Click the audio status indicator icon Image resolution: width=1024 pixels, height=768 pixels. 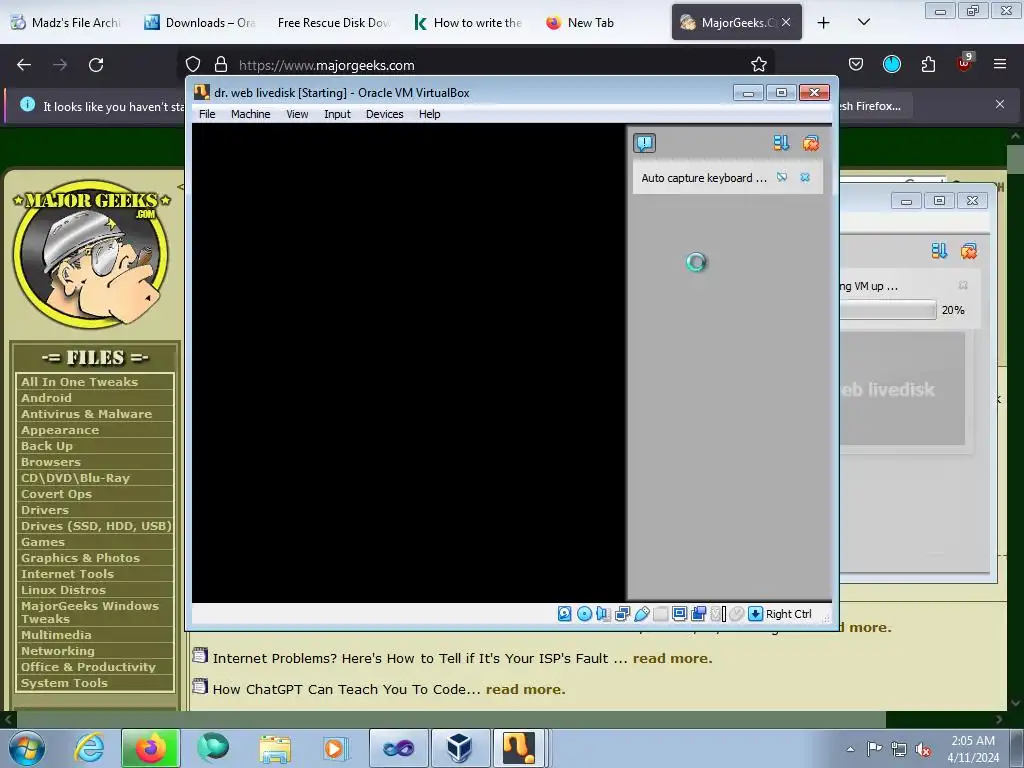tap(603, 614)
